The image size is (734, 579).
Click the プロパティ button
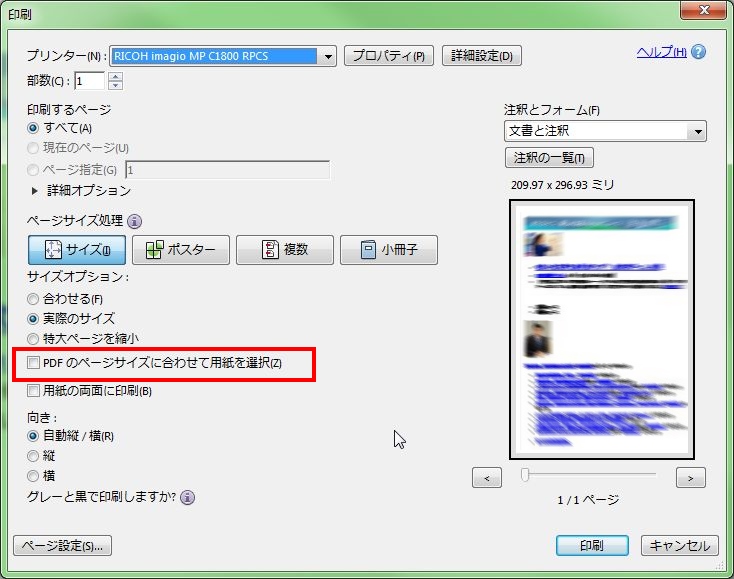tap(389, 56)
